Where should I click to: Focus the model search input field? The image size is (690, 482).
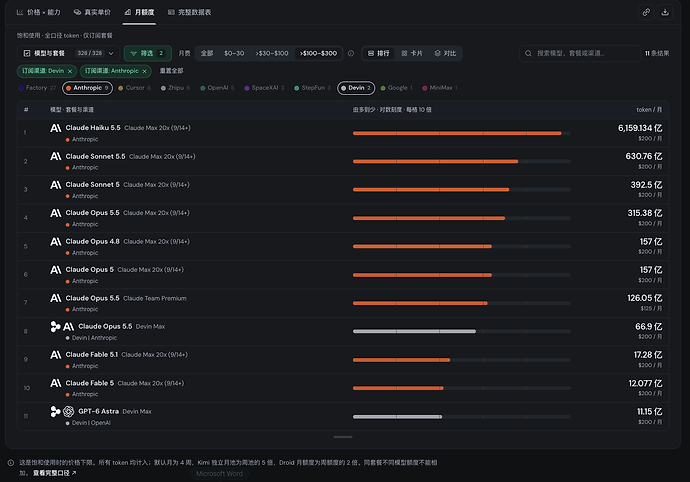pos(580,53)
